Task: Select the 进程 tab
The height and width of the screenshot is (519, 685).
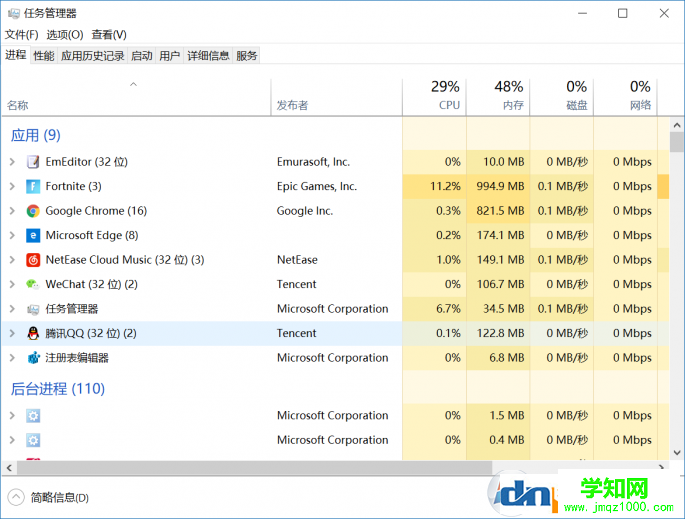Action: [16, 55]
